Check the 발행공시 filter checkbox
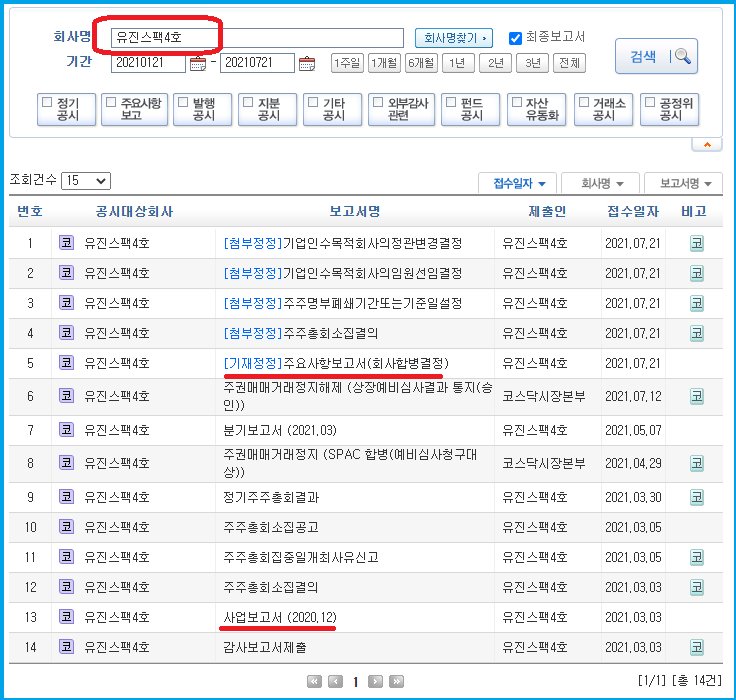The image size is (736, 700). pyautogui.click(x=183, y=102)
